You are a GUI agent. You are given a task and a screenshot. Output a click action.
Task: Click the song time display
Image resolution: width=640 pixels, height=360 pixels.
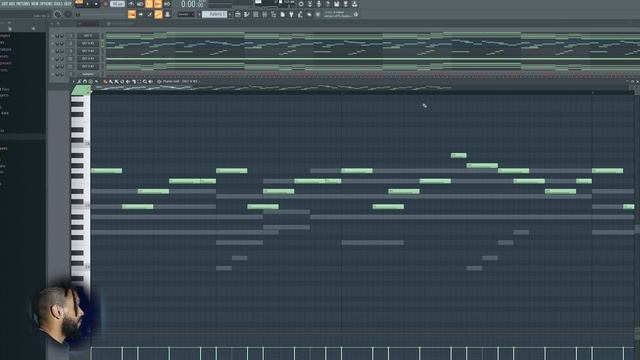point(191,4)
